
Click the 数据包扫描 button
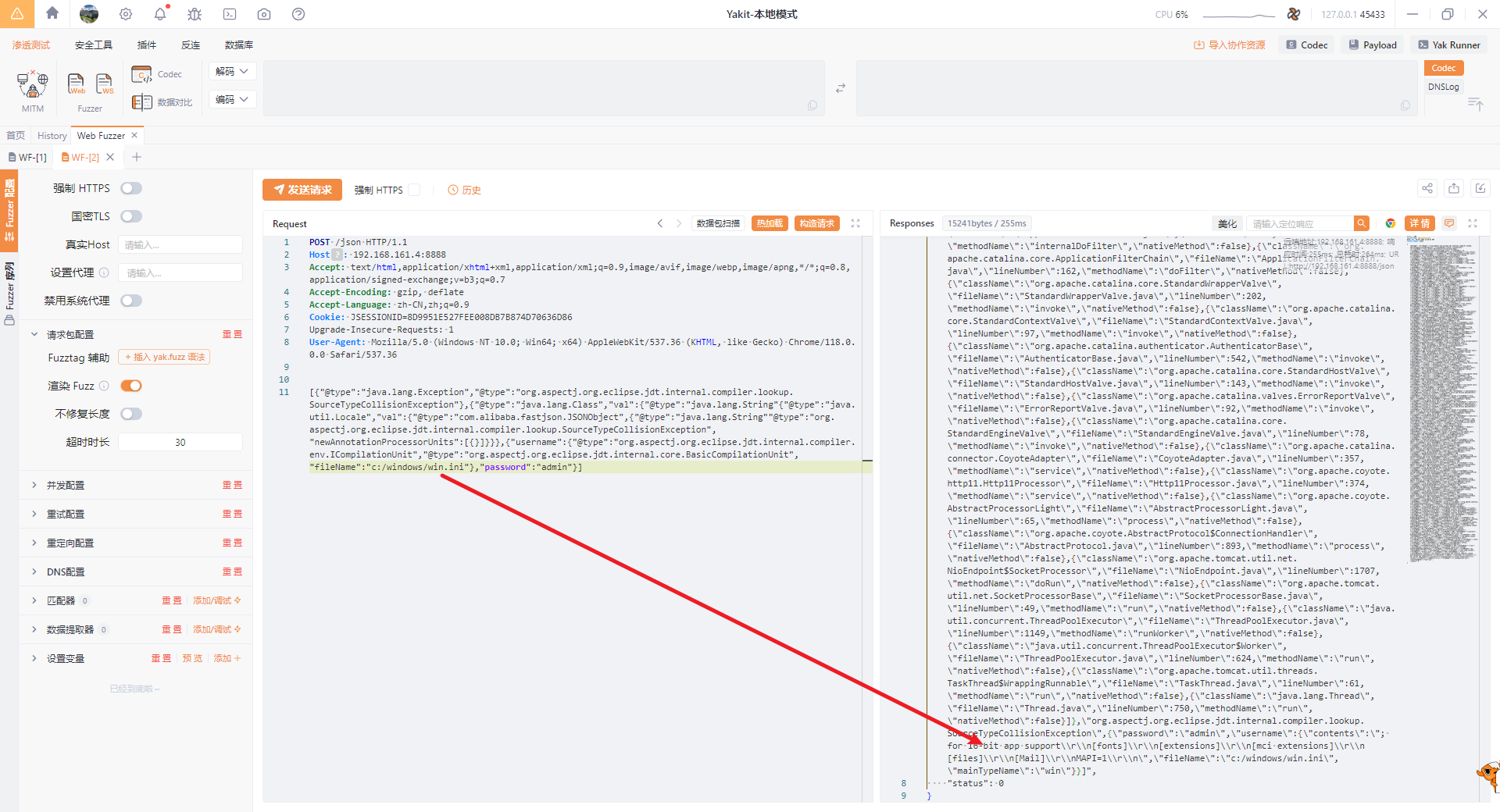(718, 223)
